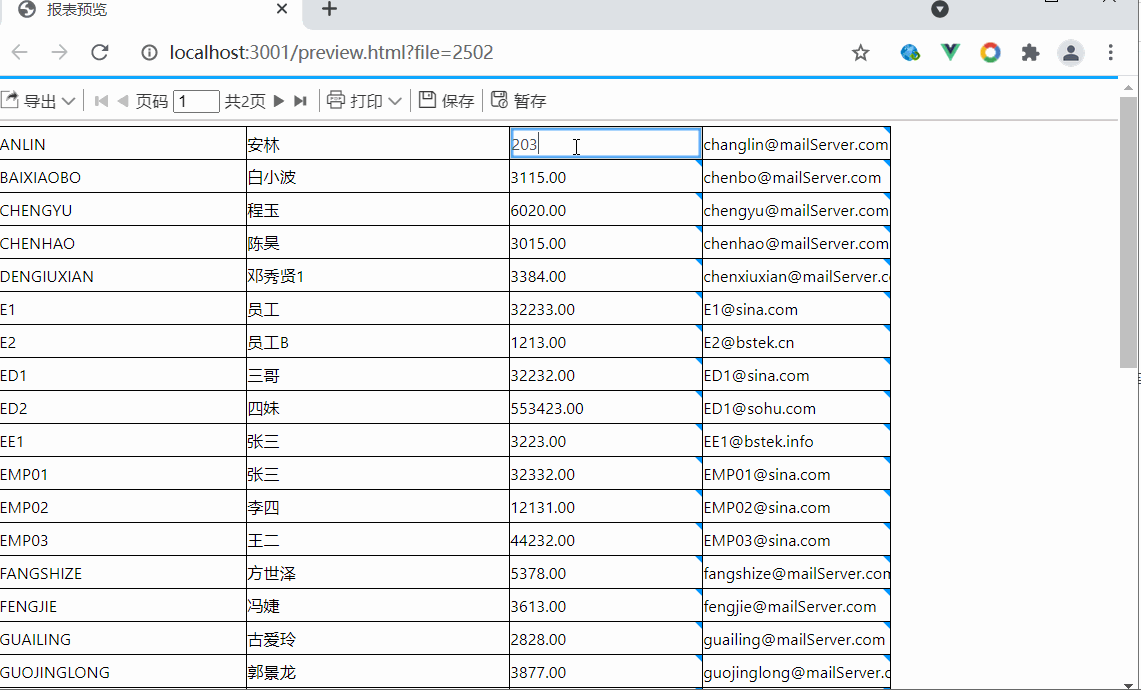
Task: Click the email changlin@mailServer.com
Action: tap(796, 144)
